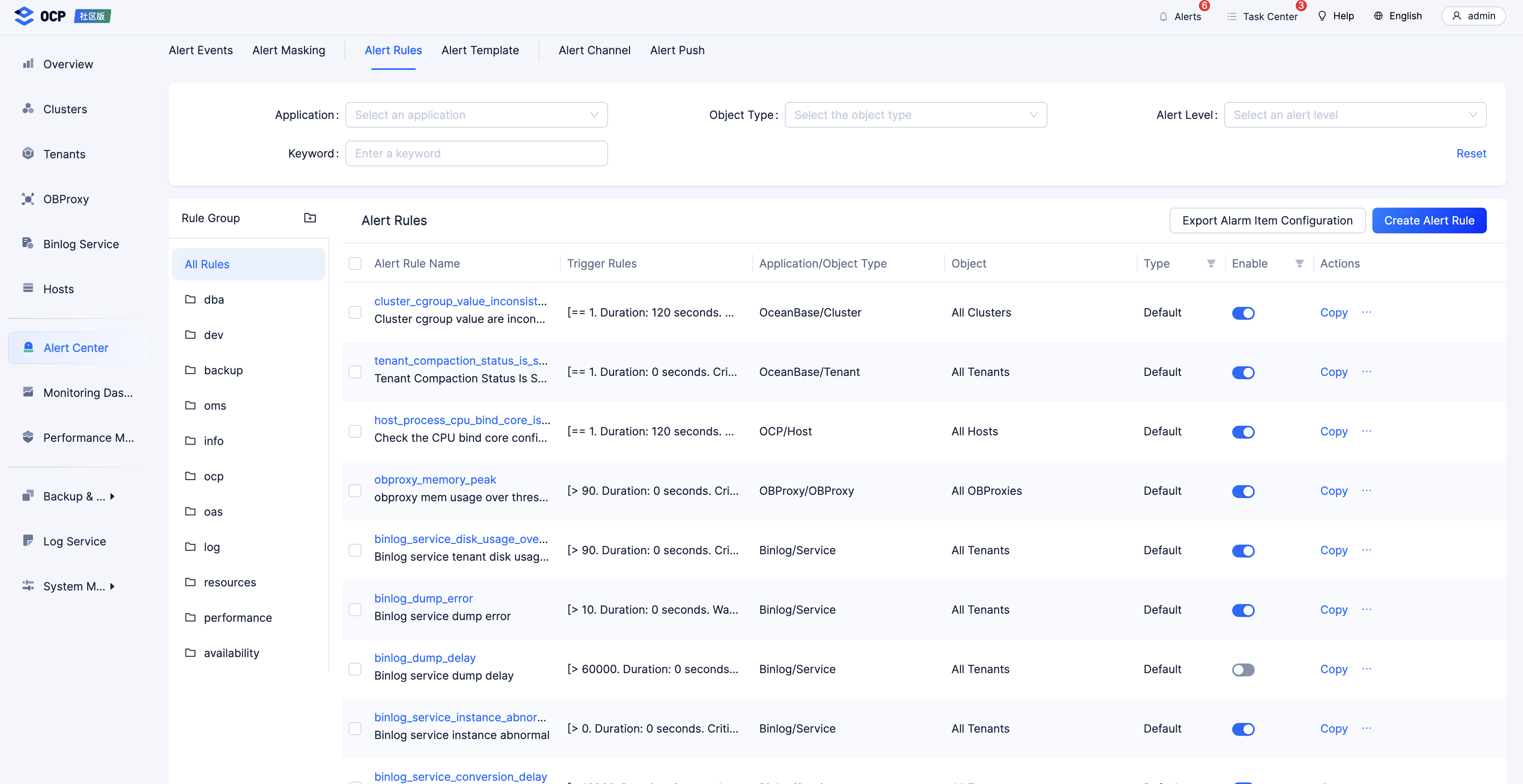Click the Tenants sidebar icon

[x=28, y=153]
